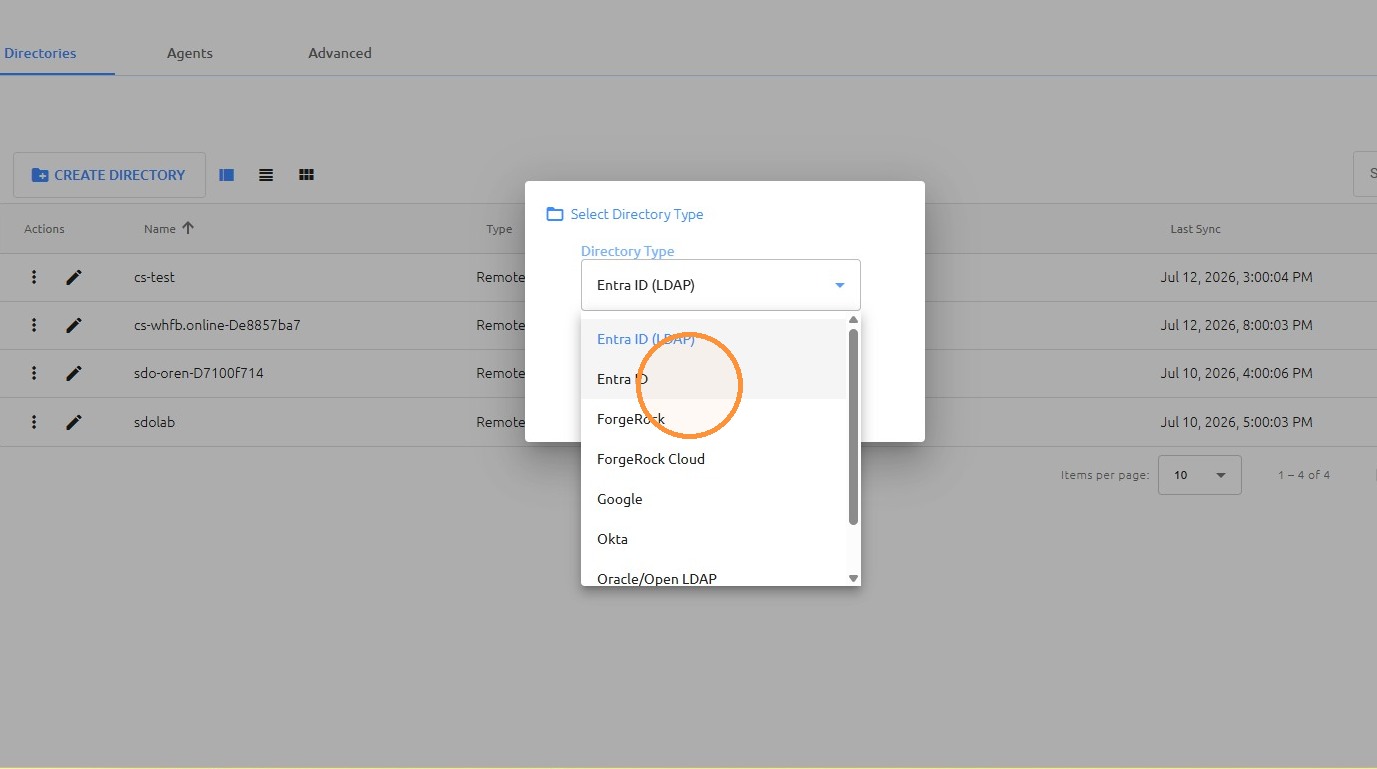This screenshot has width=1377, height=769.
Task: Click the Create Directory button
Action: click(109, 175)
